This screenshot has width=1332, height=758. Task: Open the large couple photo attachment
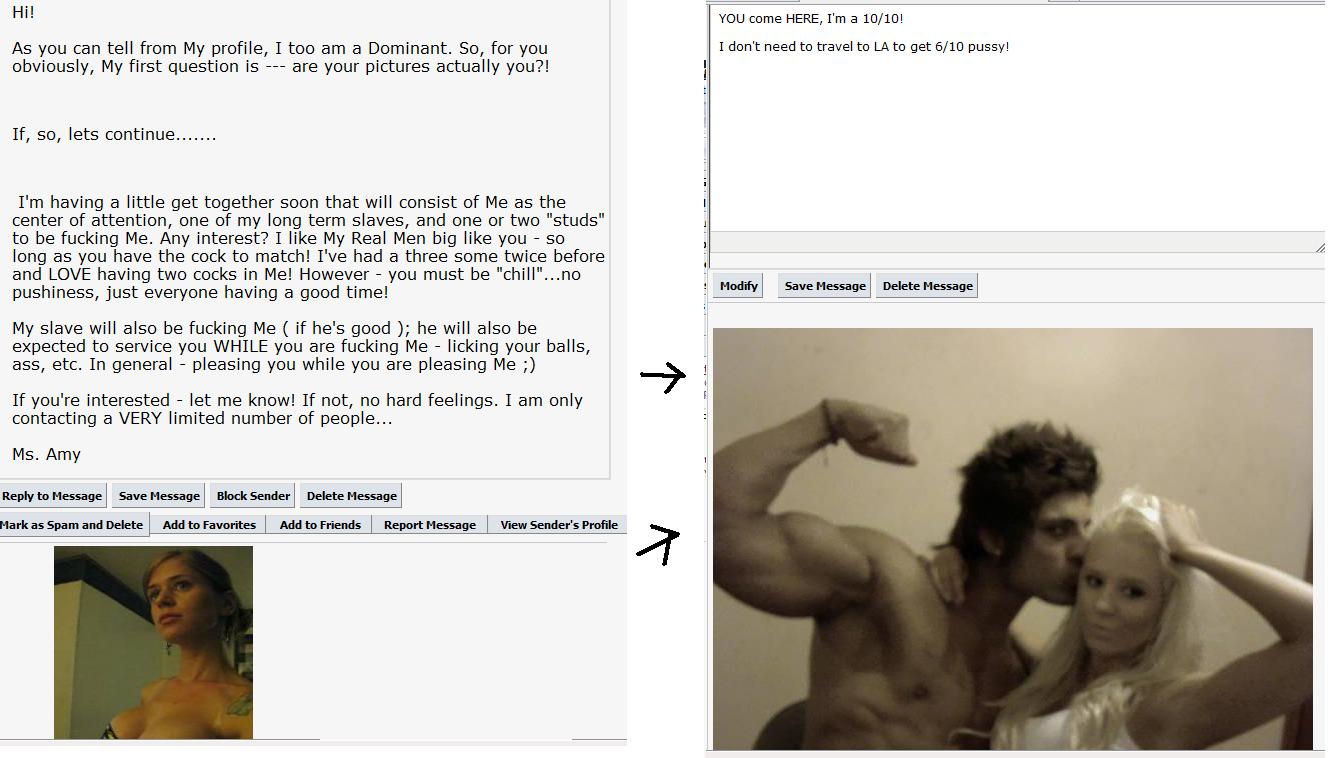click(x=1012, y=539)
